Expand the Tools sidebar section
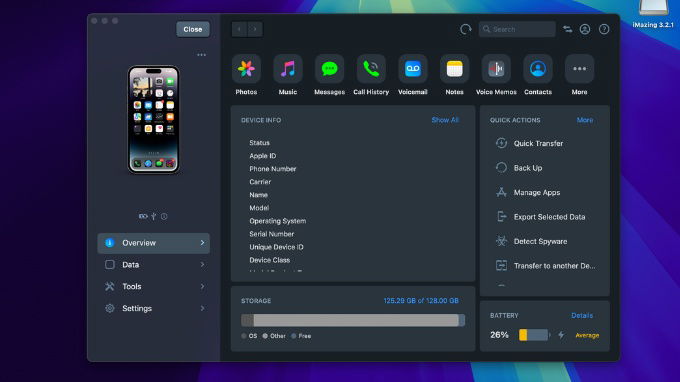Image resolution: width=680 pixels, height=382 pixels. coord(154,286)
